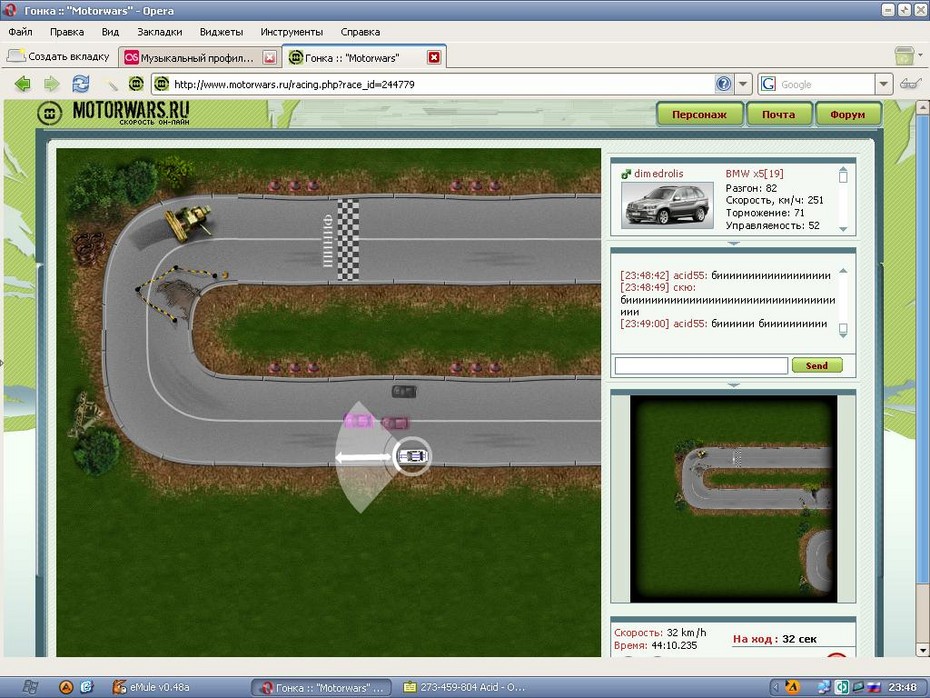The image size is (930, 698).
Task: Click the blue help icon in address bar
Action: pos(724,84)
